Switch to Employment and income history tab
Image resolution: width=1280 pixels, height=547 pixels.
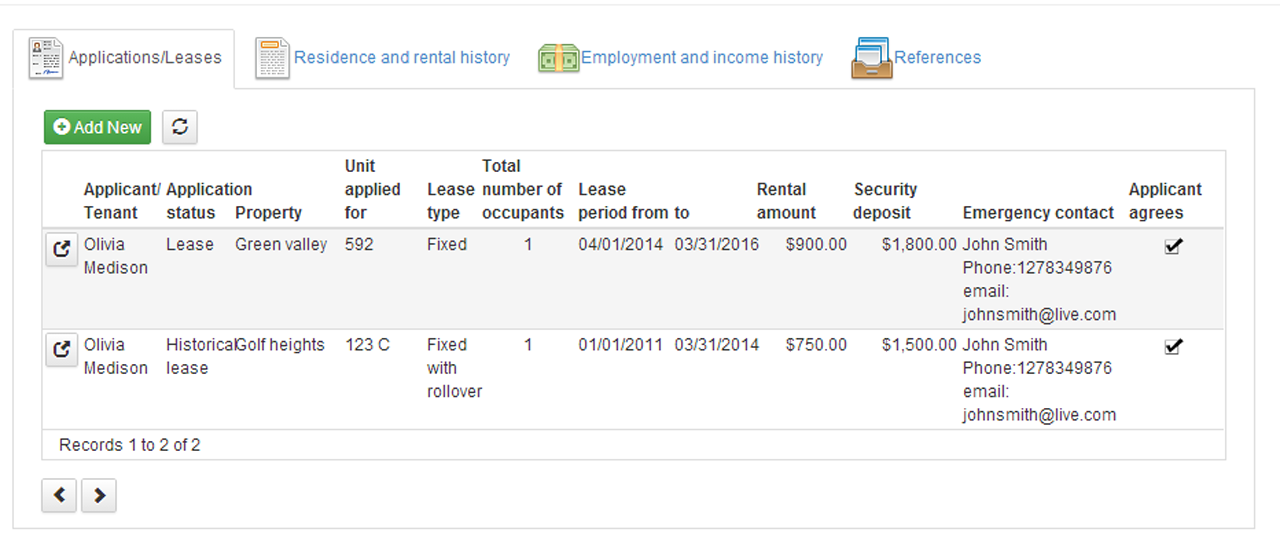click(701, 58)
